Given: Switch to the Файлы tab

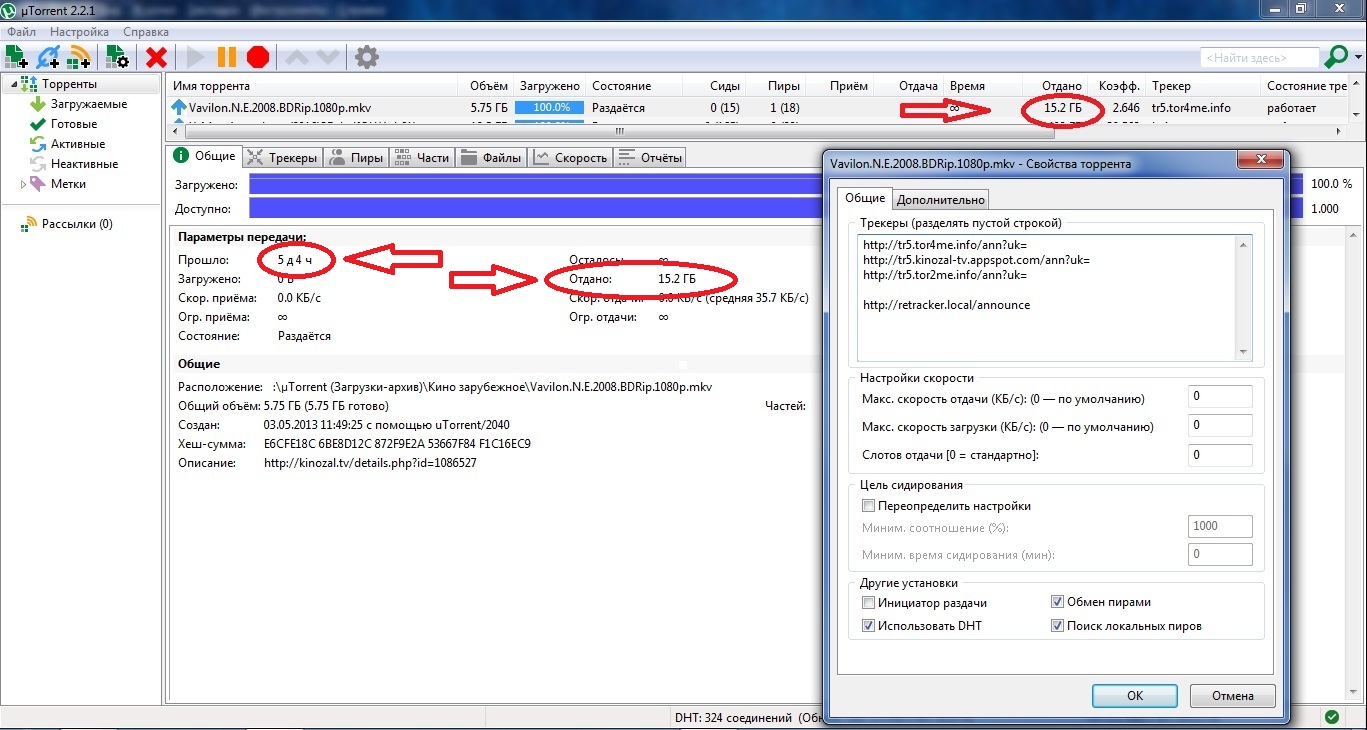Looking at the screenshot, I should 492,157.
